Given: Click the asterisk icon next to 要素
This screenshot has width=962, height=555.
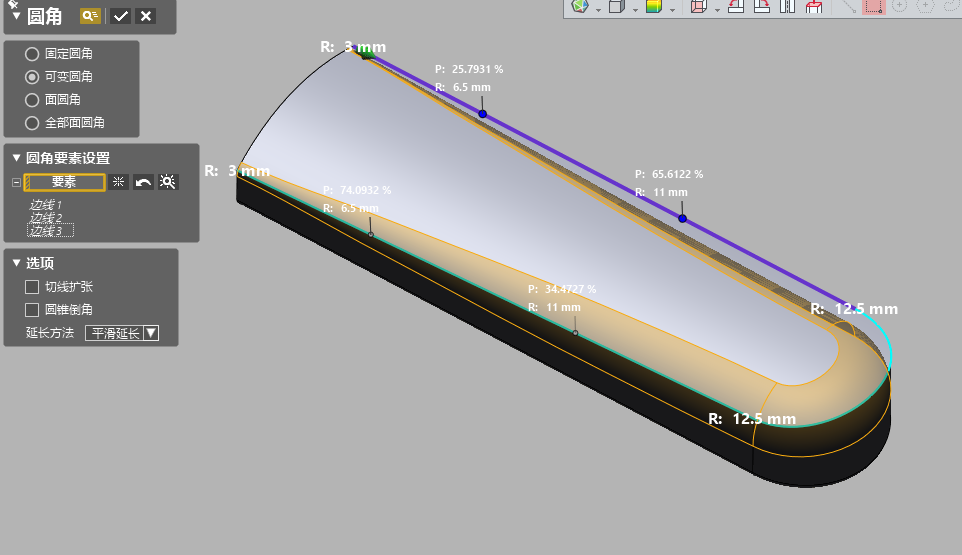Looking at the screenshot, I should pos(119,182).
